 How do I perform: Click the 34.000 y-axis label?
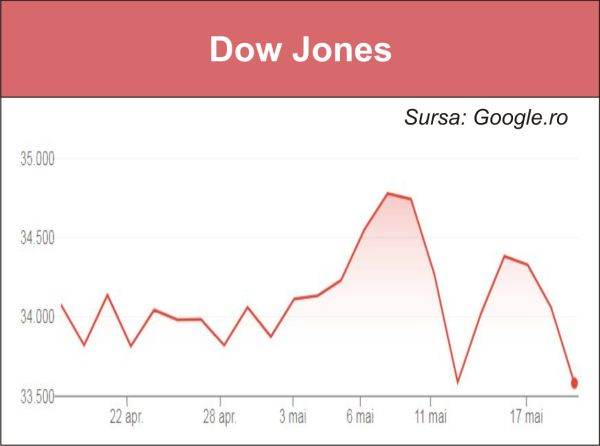37,317
